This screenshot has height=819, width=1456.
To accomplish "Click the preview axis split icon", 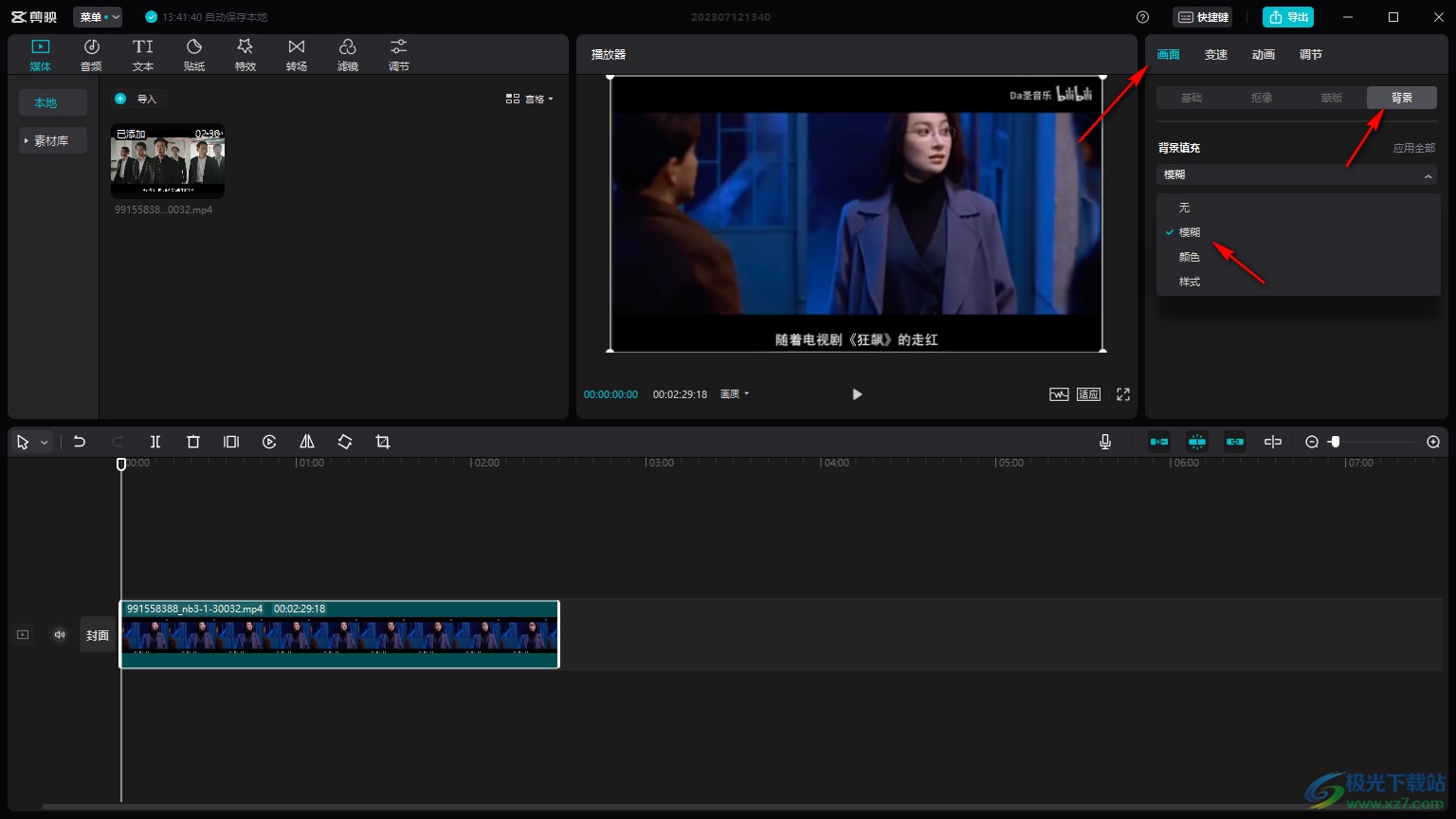I will coord(1273,442).
